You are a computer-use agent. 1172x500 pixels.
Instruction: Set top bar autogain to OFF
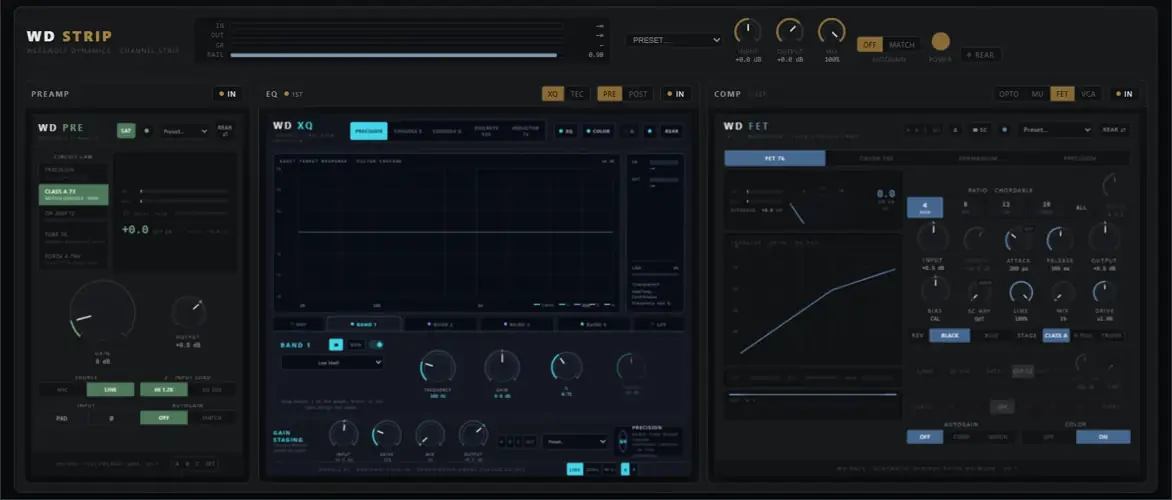[869, 45]
